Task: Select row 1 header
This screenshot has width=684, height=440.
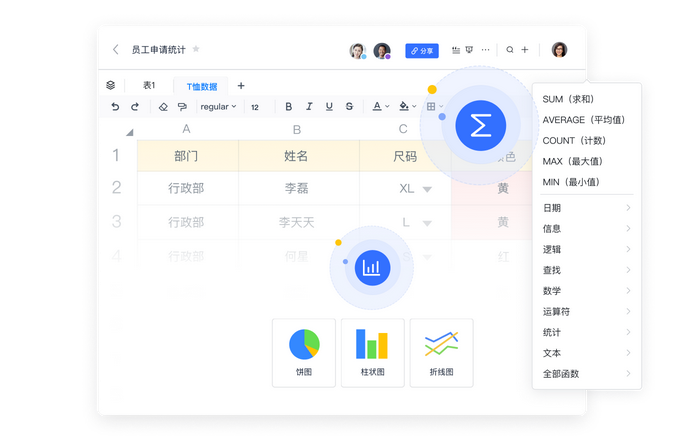Action: (x=116, y=155)
